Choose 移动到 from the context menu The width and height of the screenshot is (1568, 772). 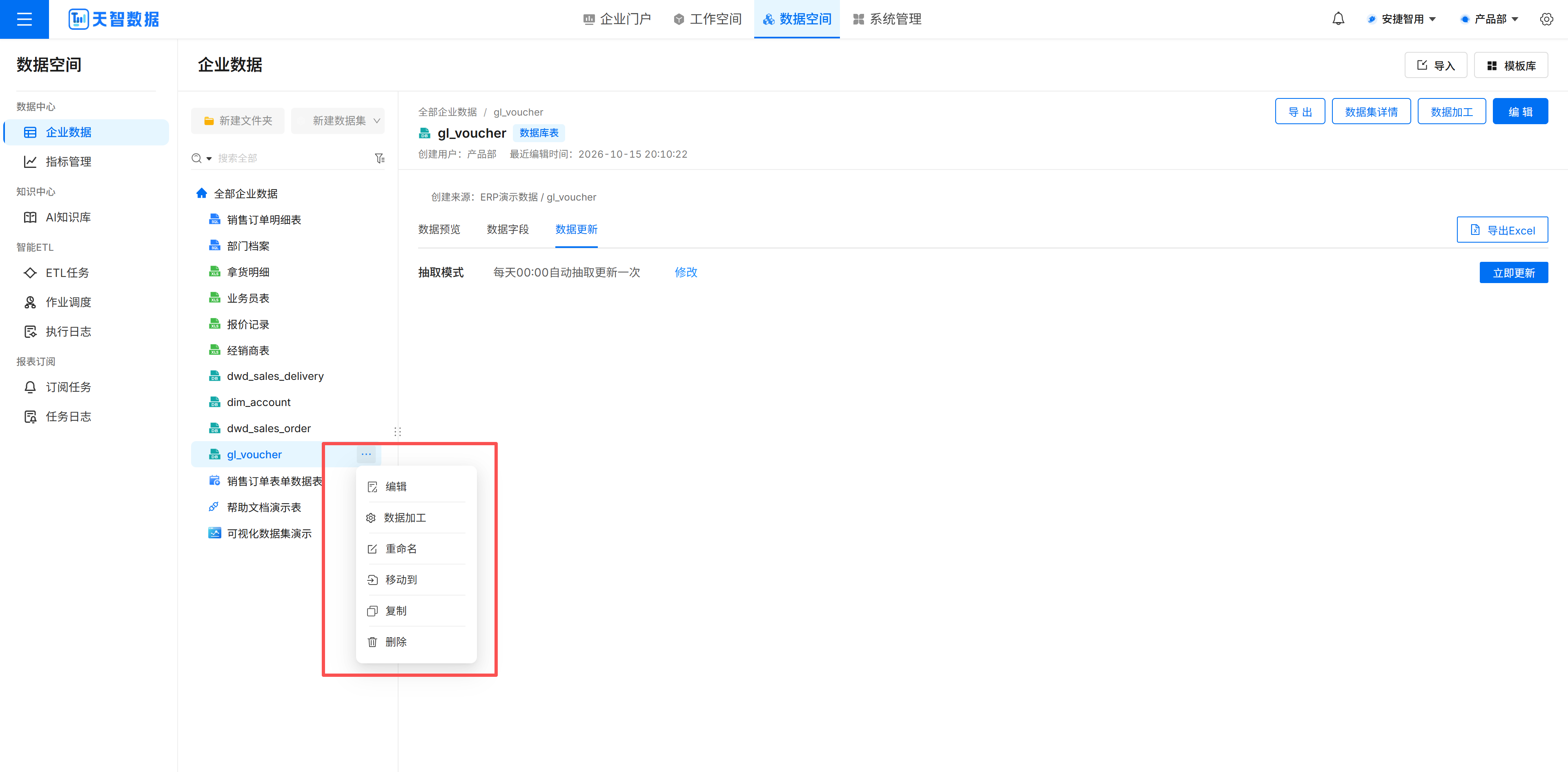point(416,580)
